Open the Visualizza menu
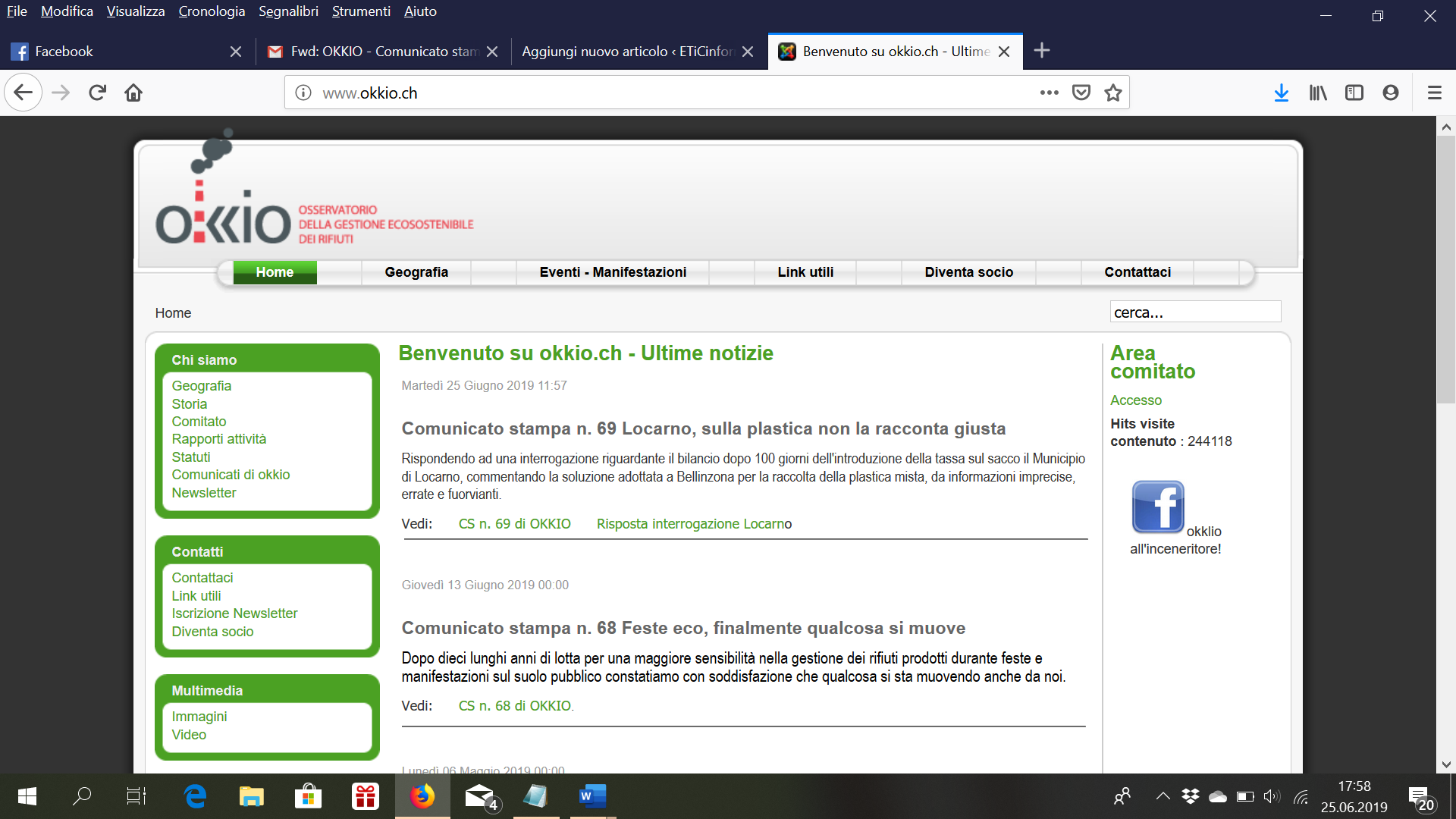Screen dimensions: 1456x819 pyautogui.click(x=136, y=11)
